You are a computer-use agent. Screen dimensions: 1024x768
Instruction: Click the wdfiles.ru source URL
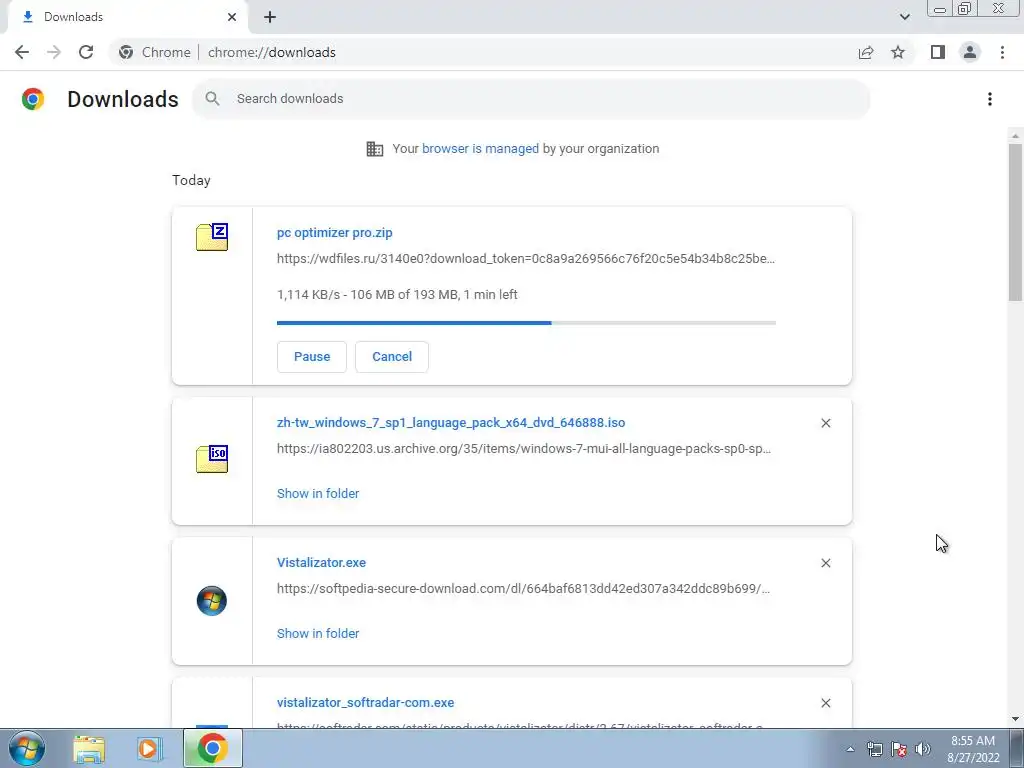tap(526, 259)
